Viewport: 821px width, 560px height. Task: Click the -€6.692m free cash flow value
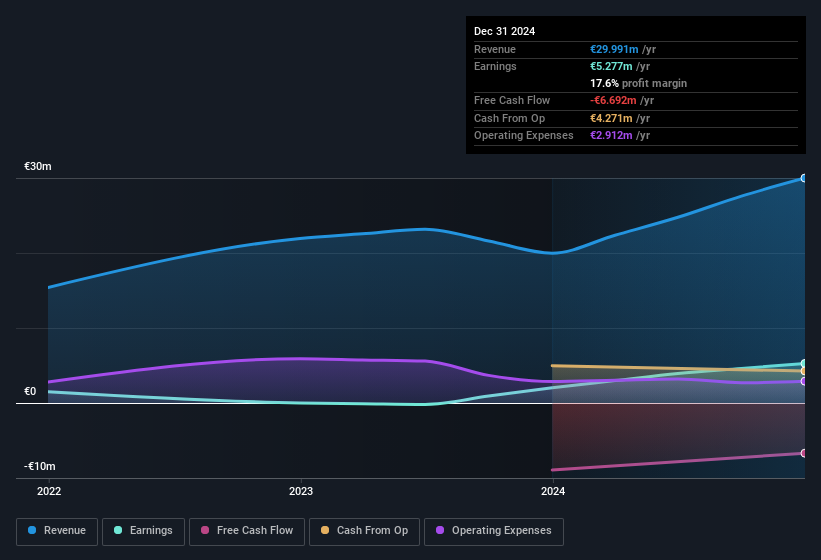pyautogui.click(x=613, y=100)
